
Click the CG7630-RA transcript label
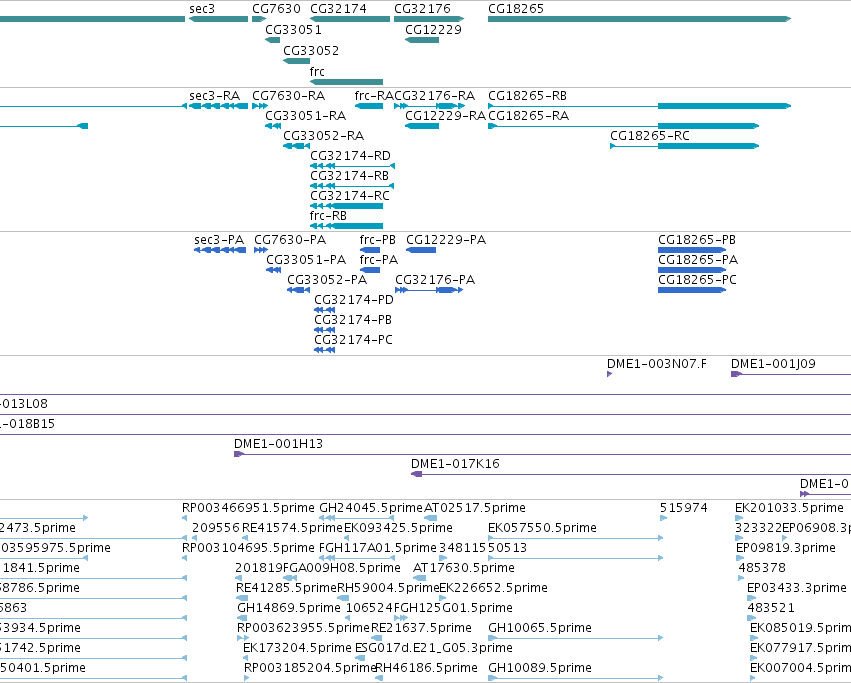coord(289,96)
